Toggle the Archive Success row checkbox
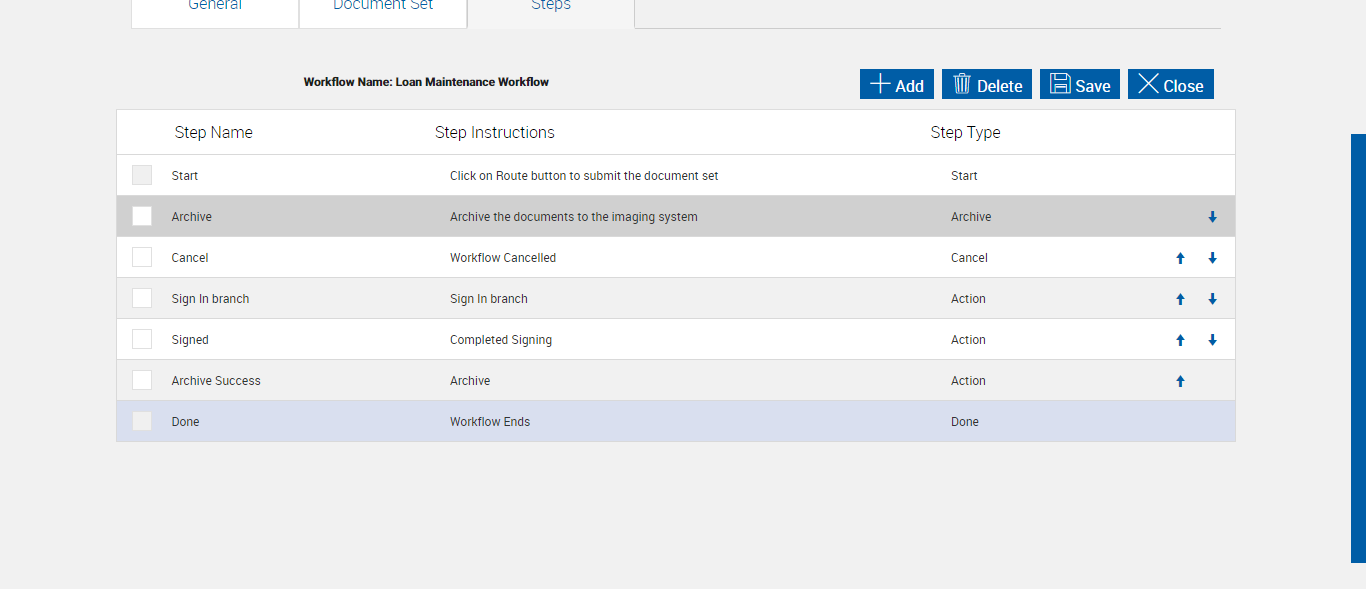Image resolution: width=1366 pixels, height=589 pixels. click(142, 381)
